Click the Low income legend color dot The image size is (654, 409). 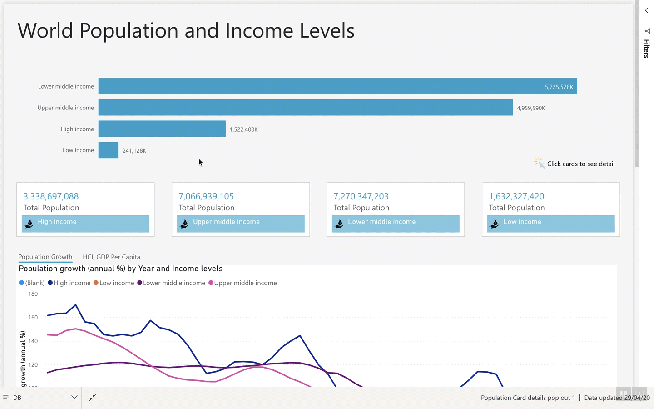(x=96, y=283)
